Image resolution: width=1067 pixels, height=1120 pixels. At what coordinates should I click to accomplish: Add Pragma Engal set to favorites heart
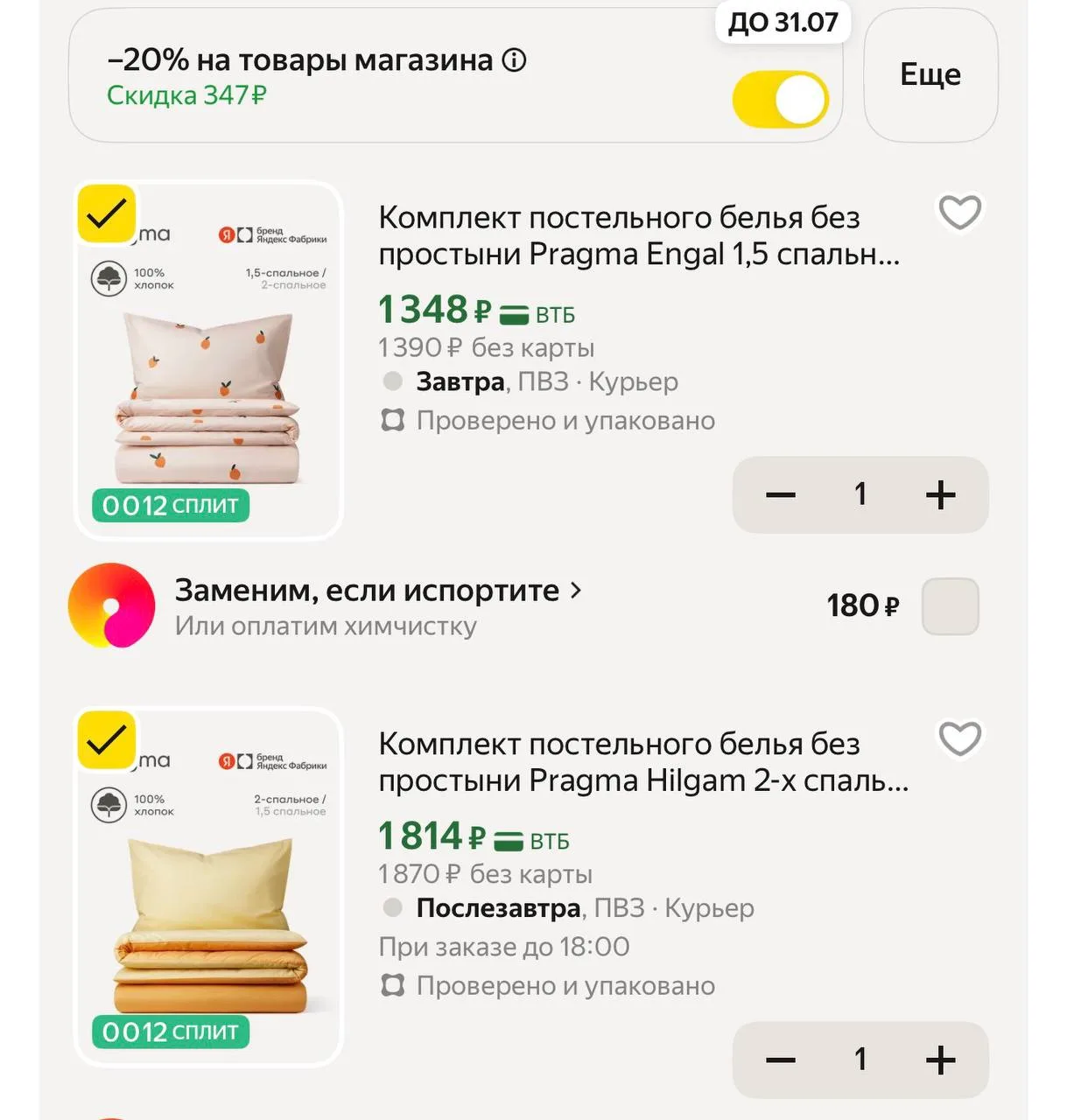[959, 213]
